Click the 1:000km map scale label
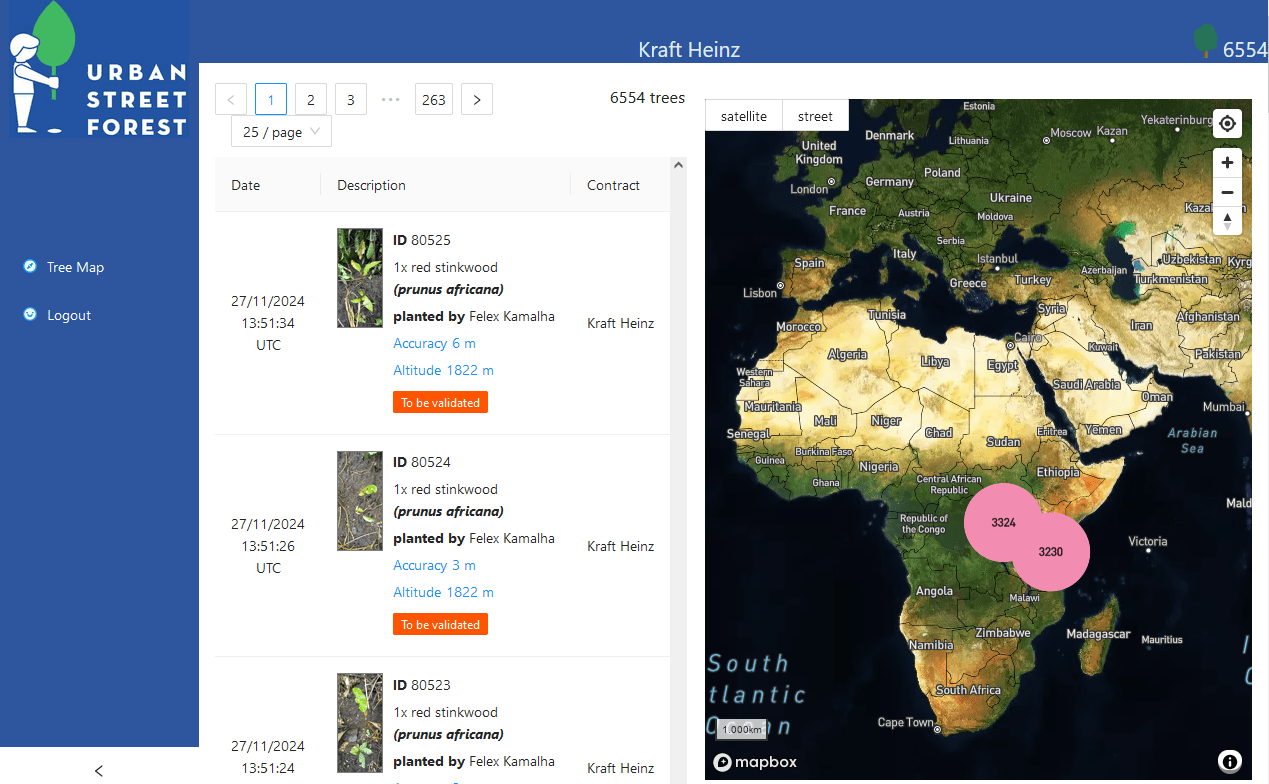 [x=741, y=729]
